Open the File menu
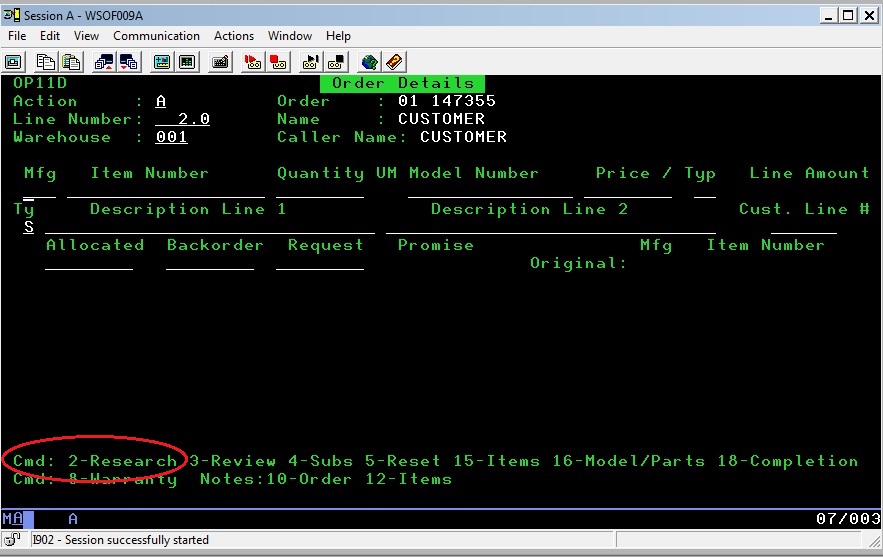This screenshot has height=557, width=883. click(x=17, y=36)
